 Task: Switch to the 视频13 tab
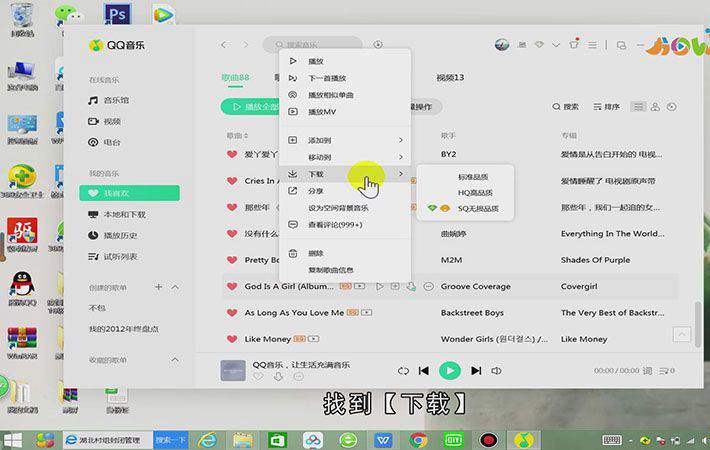click(450, 77)
